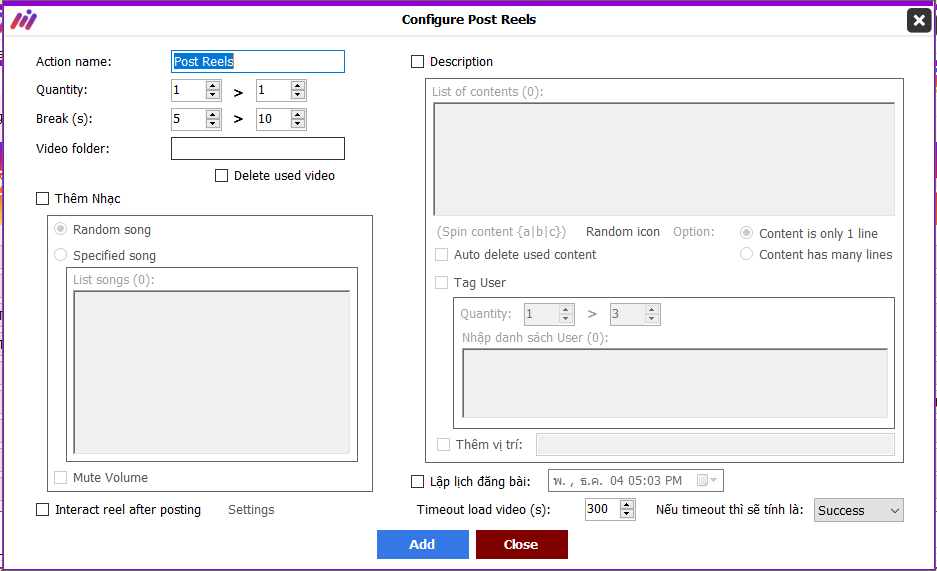Increase the first Quantity value with up arrow
937x571 pixels.
click(213, 85)
